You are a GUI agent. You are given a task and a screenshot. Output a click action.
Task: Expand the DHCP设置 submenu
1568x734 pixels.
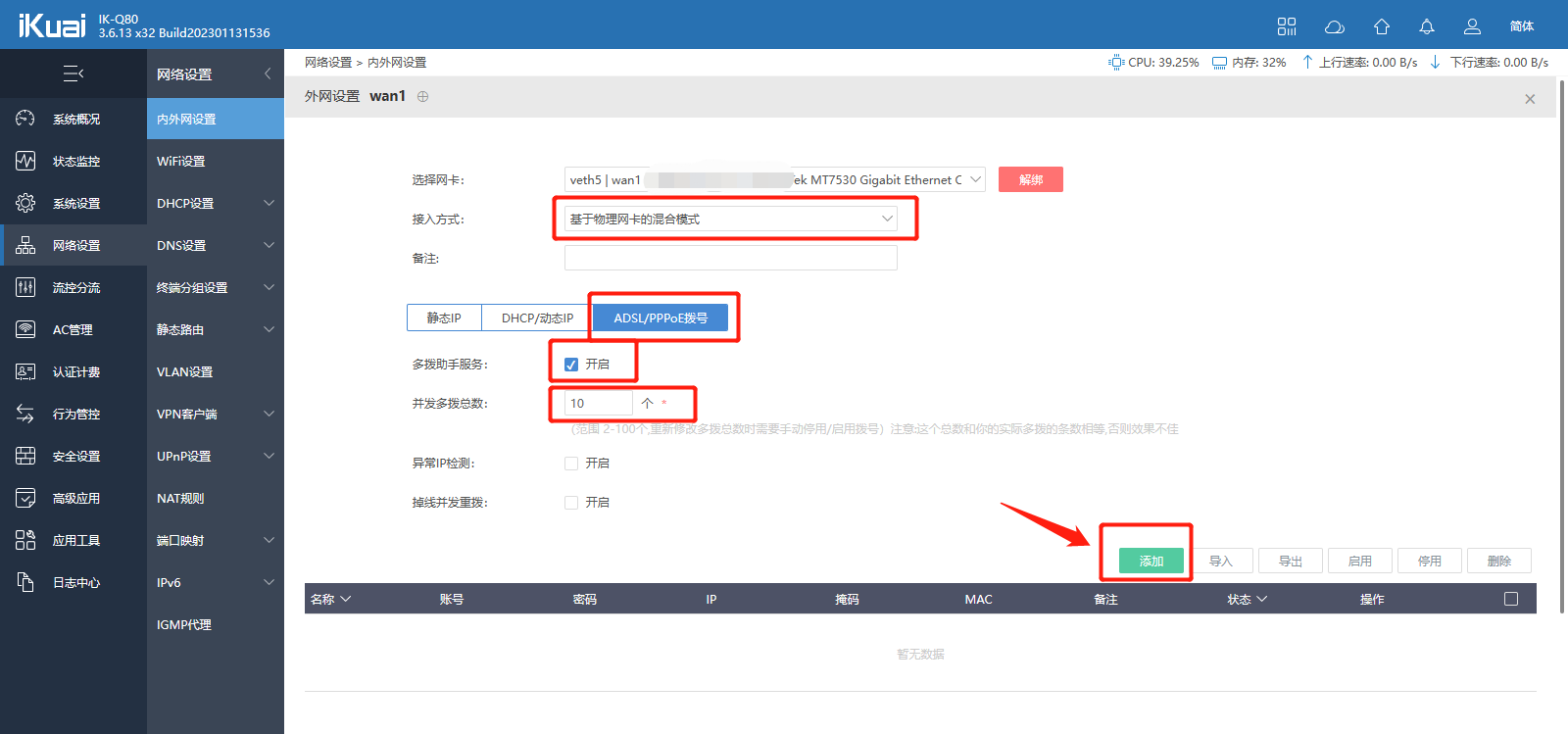tap(215, 203)
